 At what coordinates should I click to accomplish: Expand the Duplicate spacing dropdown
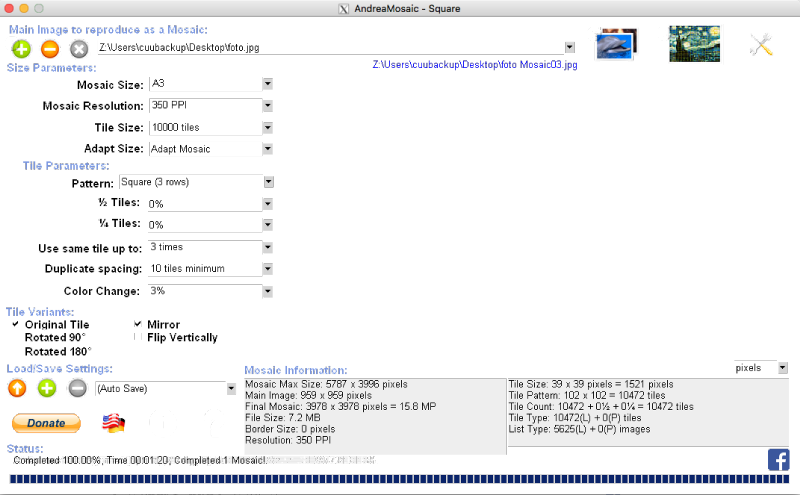[x=267, y=269]
